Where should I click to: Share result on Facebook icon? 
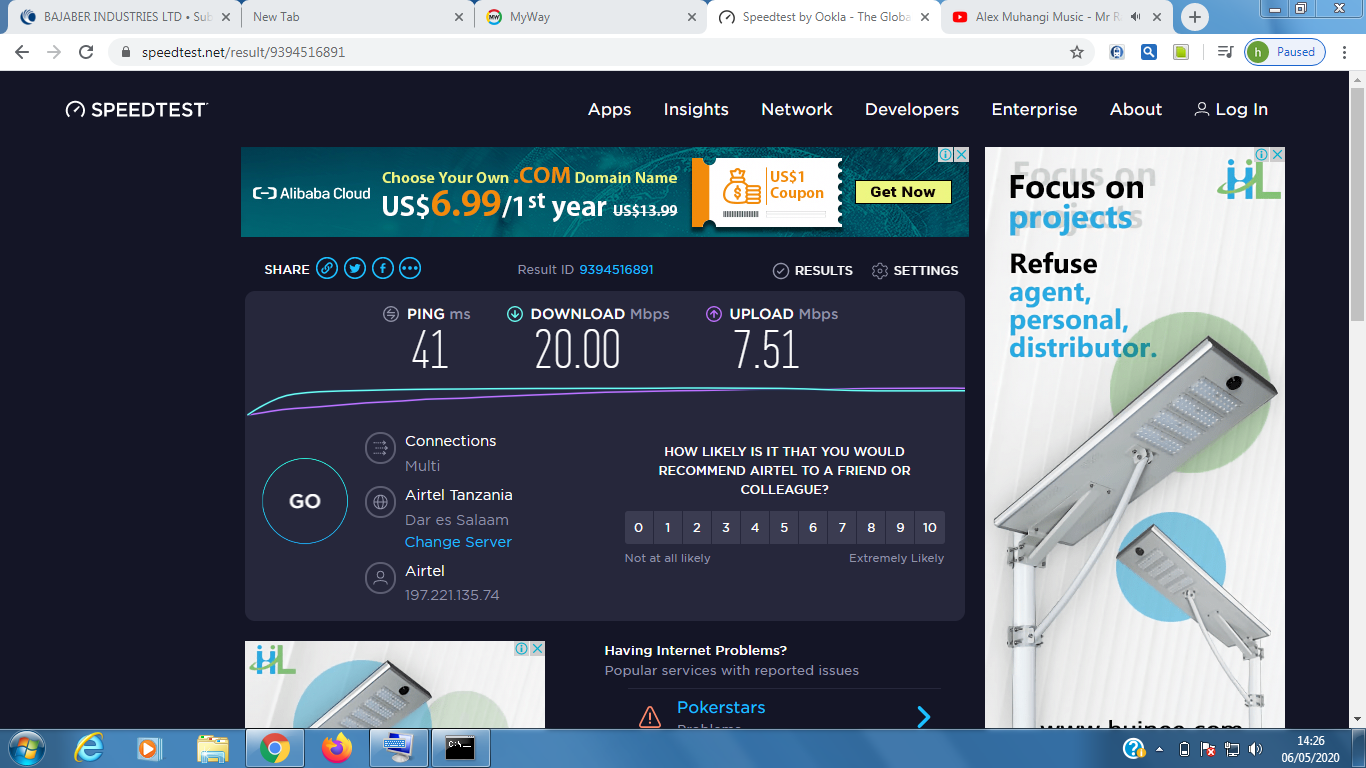click(383, 268)
